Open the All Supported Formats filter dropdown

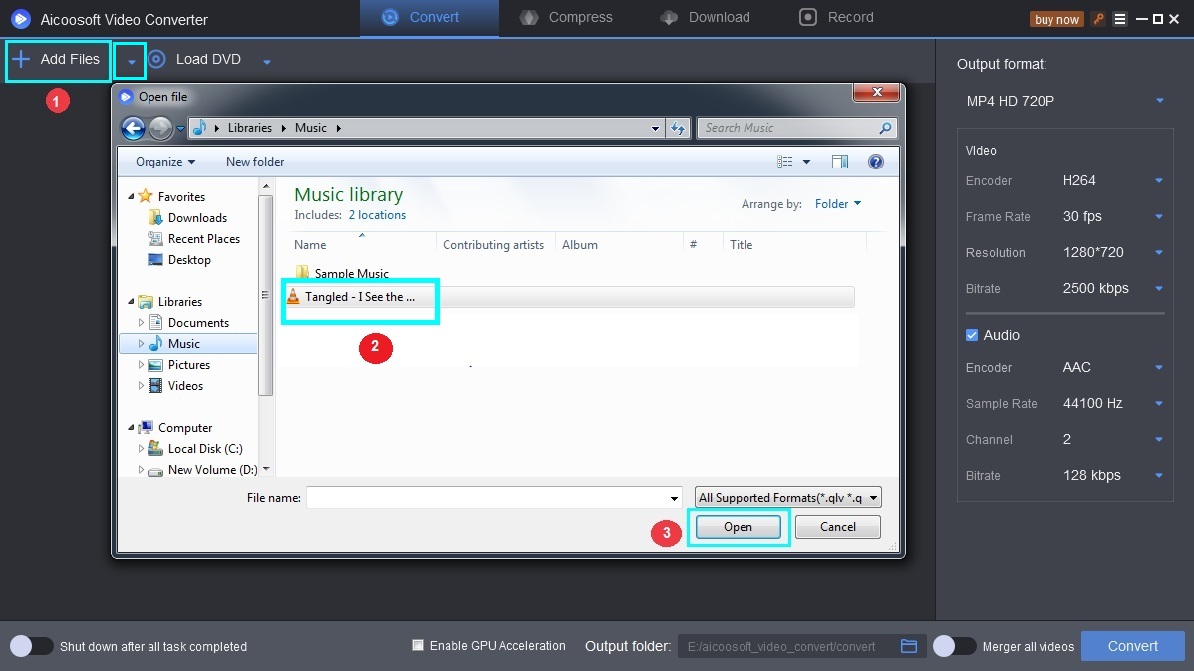click(788, 497)
